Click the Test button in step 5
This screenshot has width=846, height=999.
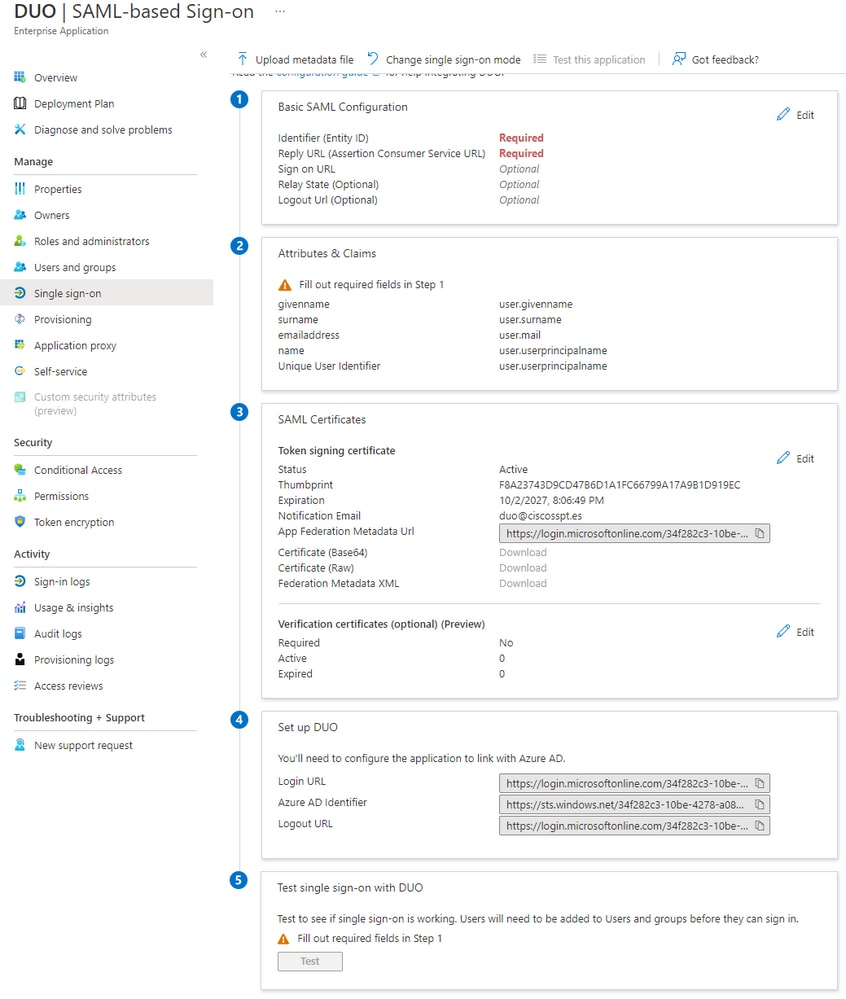310,961
